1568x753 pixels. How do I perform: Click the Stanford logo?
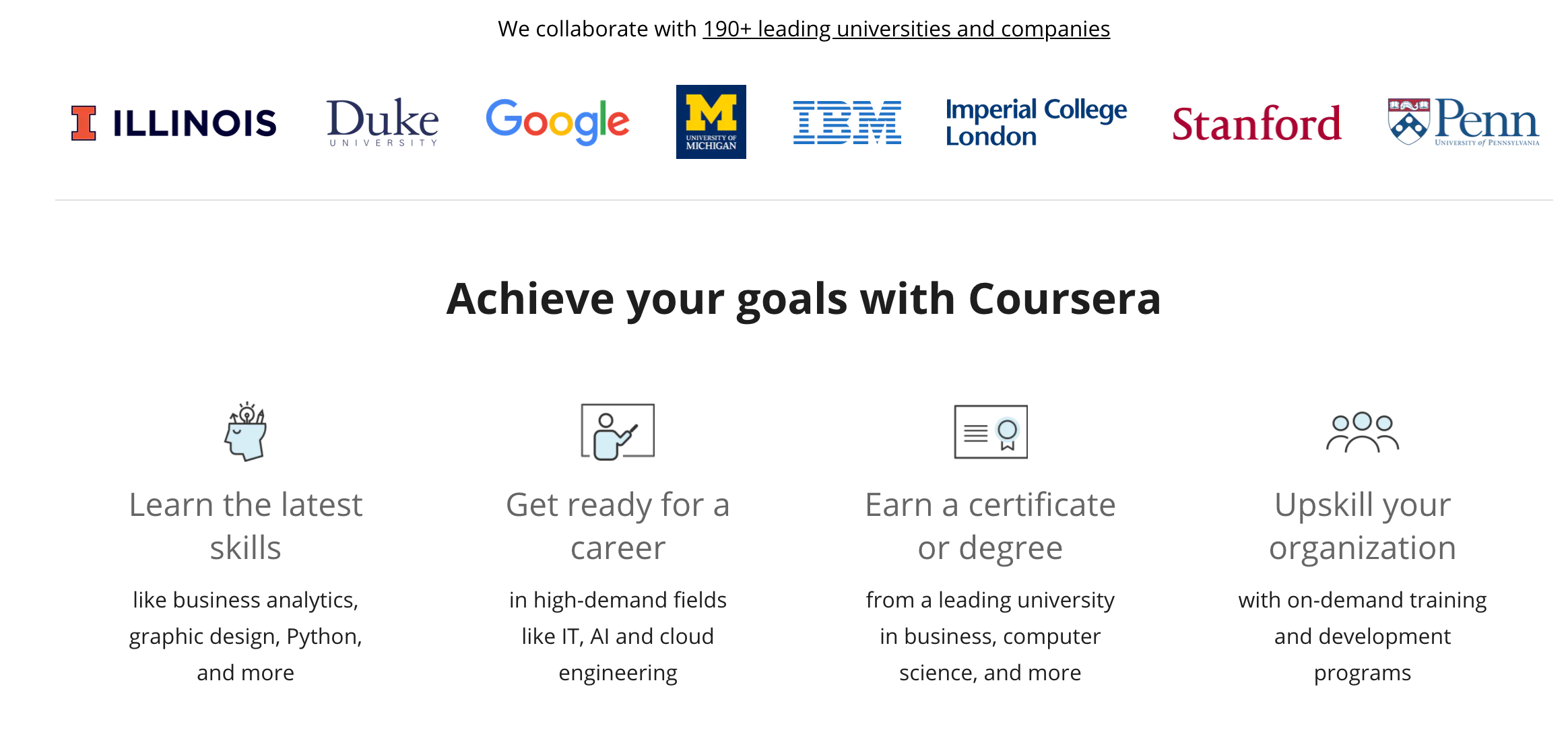[1256, 123]
